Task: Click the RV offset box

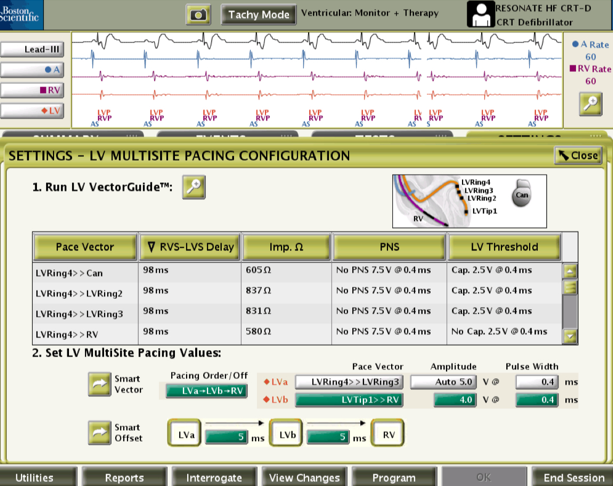Action: point(388,433)
